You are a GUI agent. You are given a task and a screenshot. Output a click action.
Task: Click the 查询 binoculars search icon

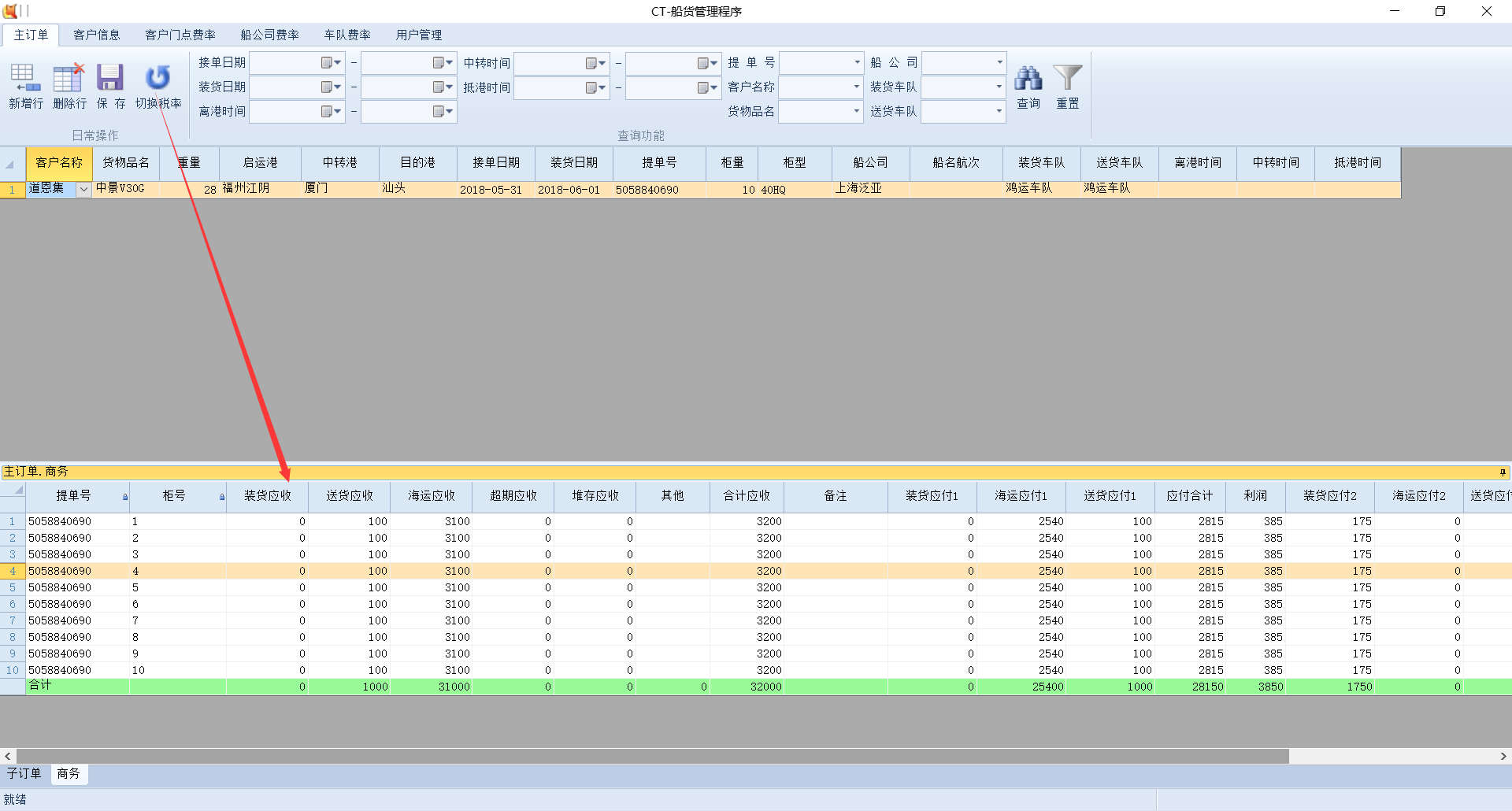click(1028, 78)
